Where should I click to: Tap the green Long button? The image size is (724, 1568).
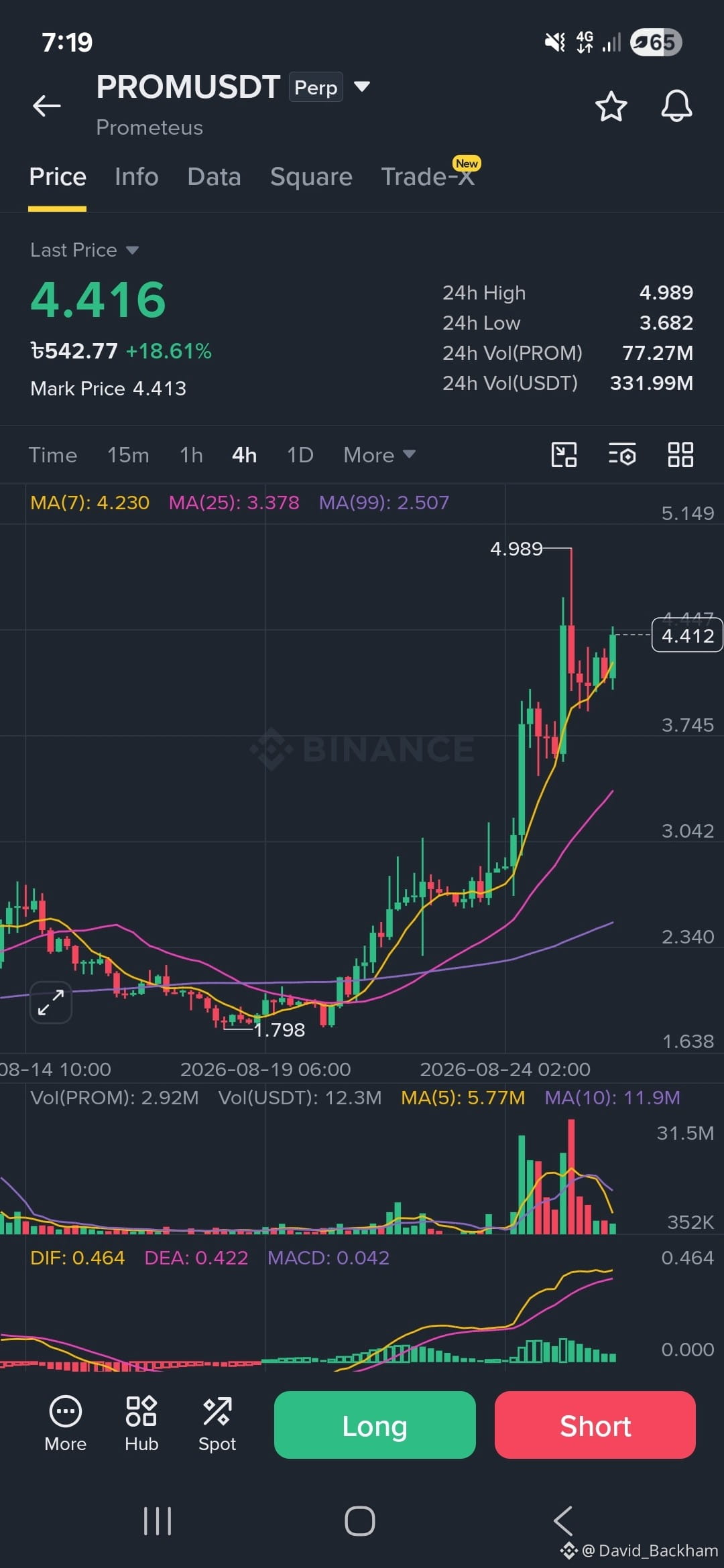tap(375, 1425)
